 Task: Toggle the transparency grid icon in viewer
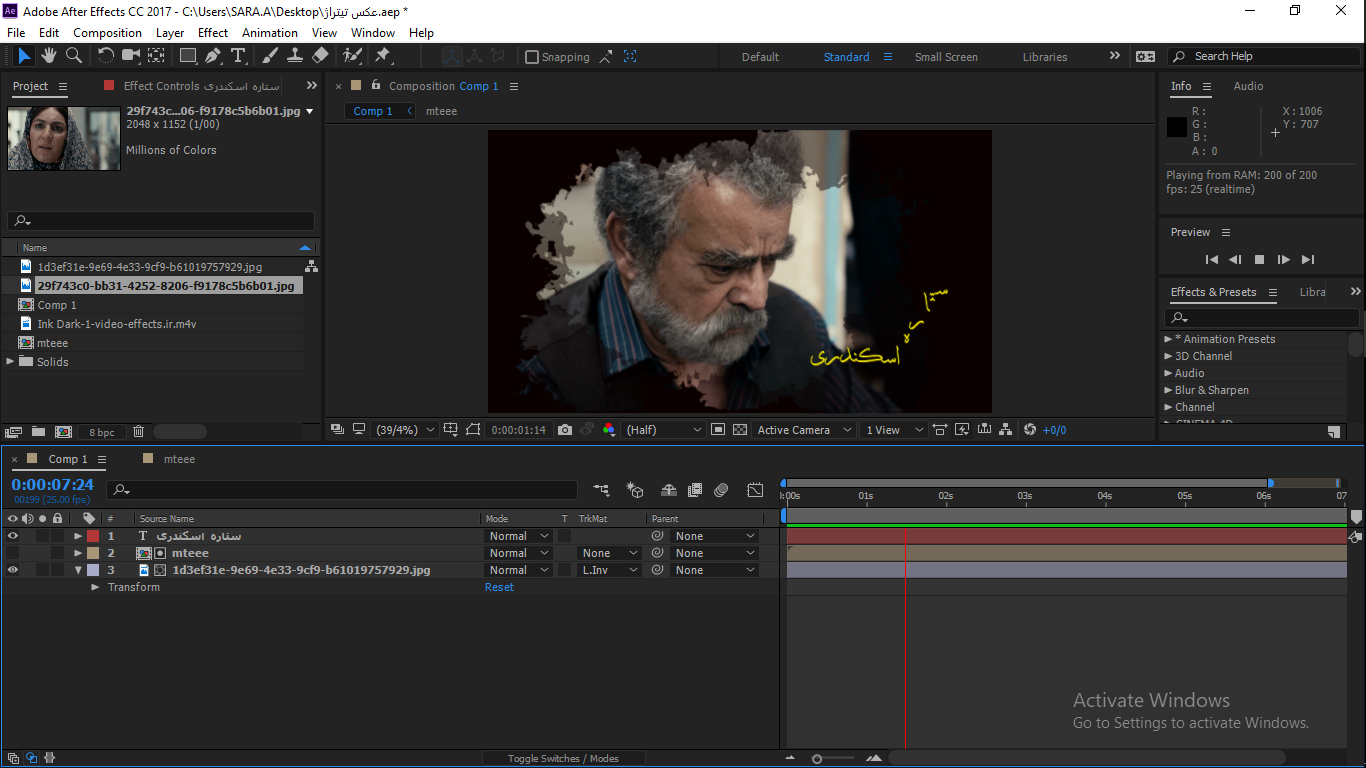[740, 430]
